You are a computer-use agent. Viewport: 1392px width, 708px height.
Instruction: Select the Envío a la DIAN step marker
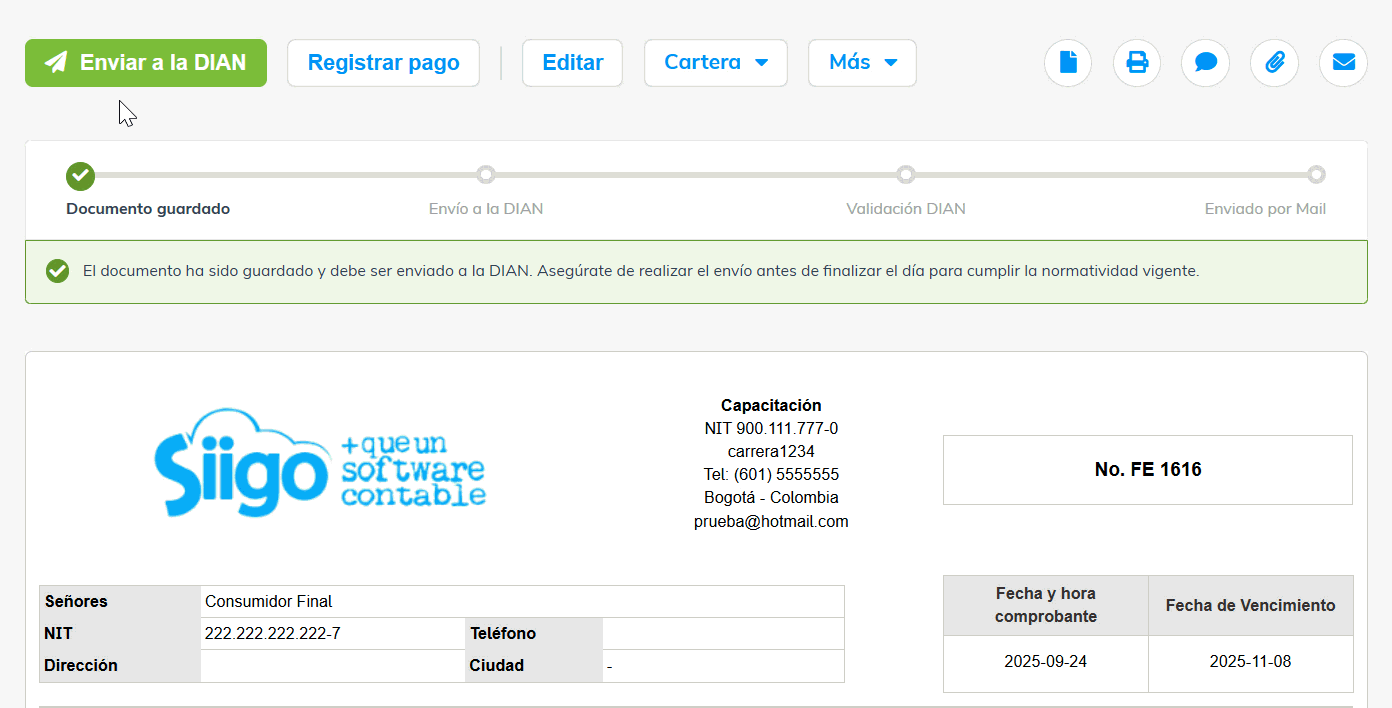486,175
